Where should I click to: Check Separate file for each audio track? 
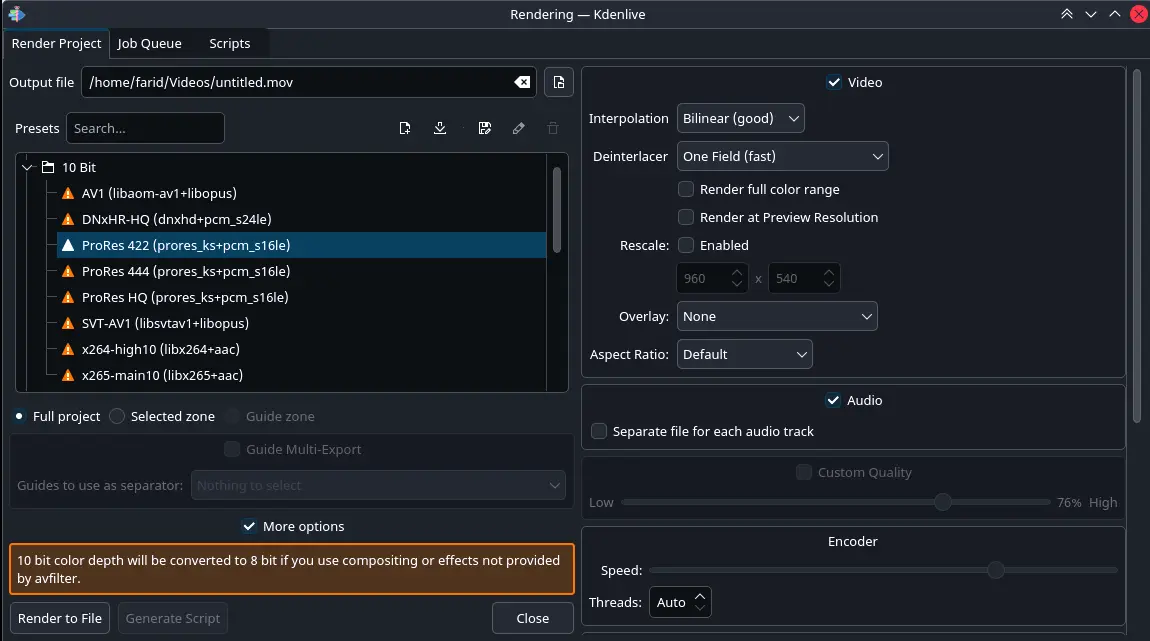pos(598,430)
